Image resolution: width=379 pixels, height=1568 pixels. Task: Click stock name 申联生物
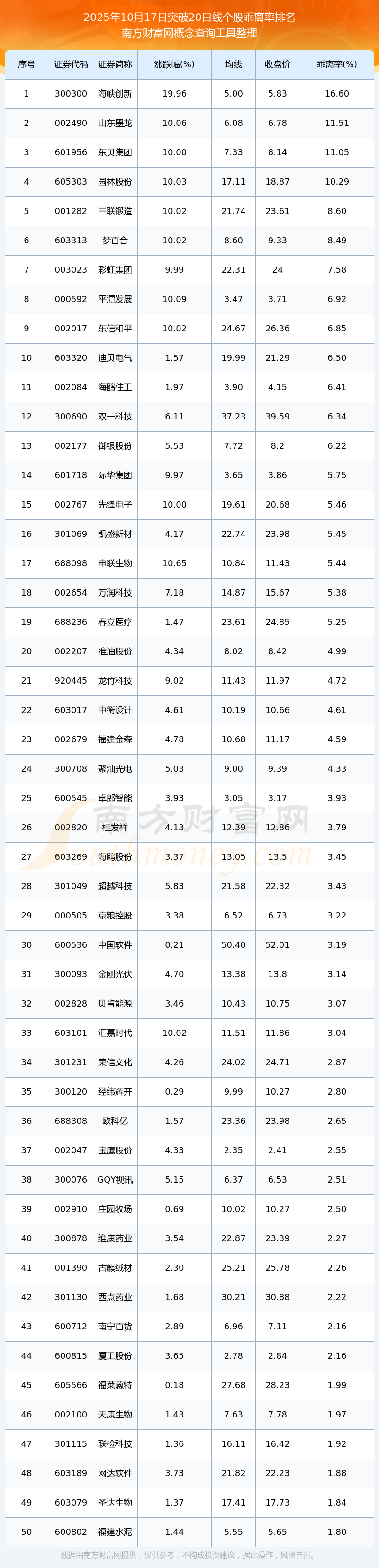[115, 563]
